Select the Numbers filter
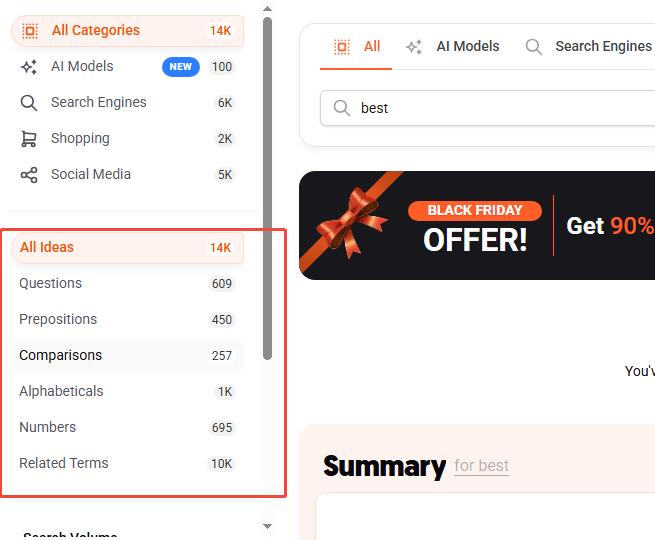Viewport: 655px width, 540px height. point(127,427)
